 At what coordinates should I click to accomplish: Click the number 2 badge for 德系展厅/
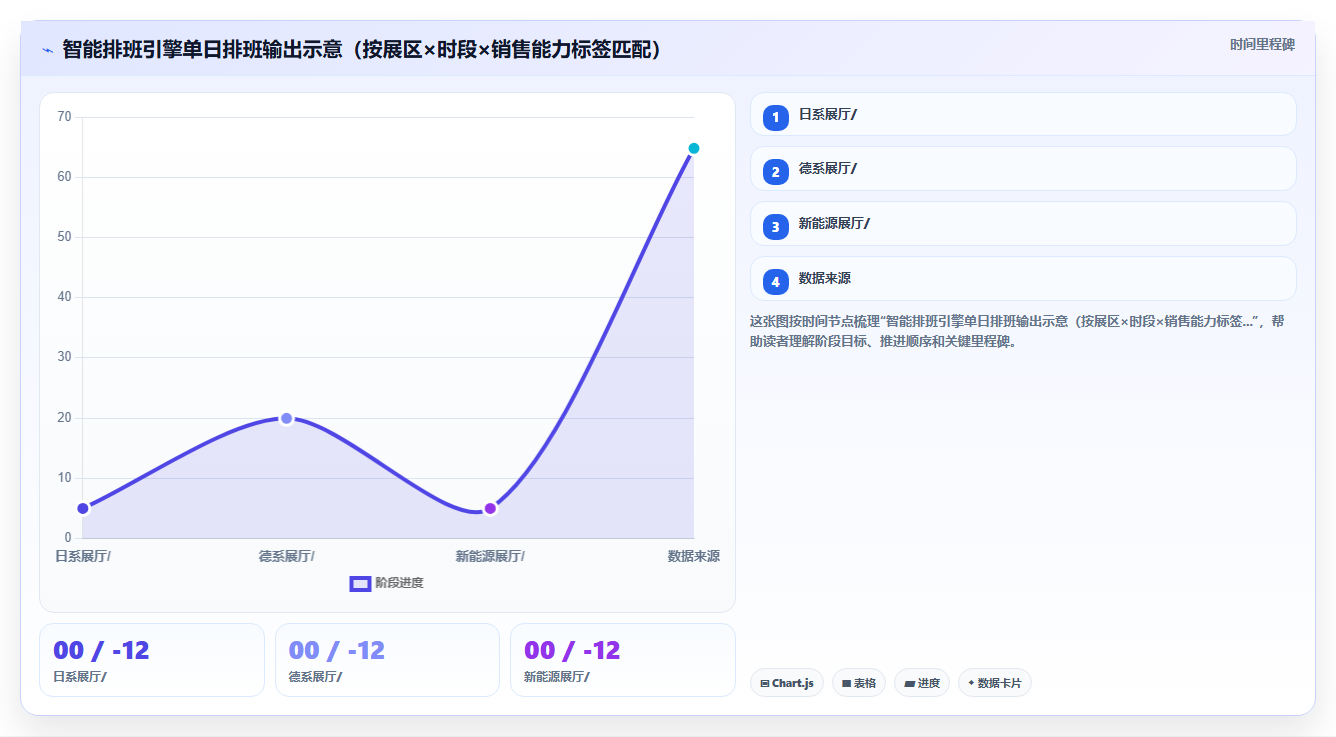[x=775, y=171]
